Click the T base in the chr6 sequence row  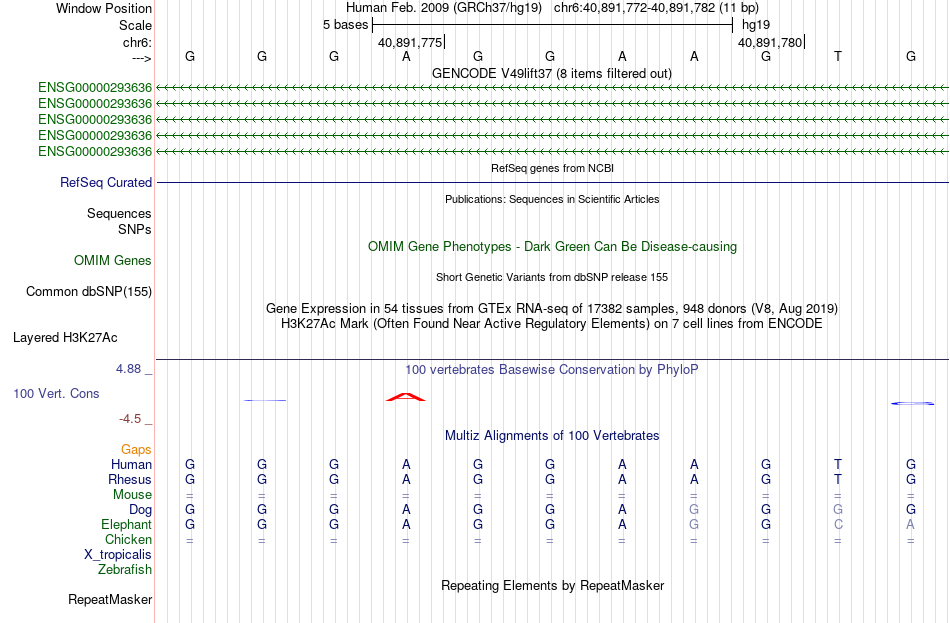coord(838,56)
